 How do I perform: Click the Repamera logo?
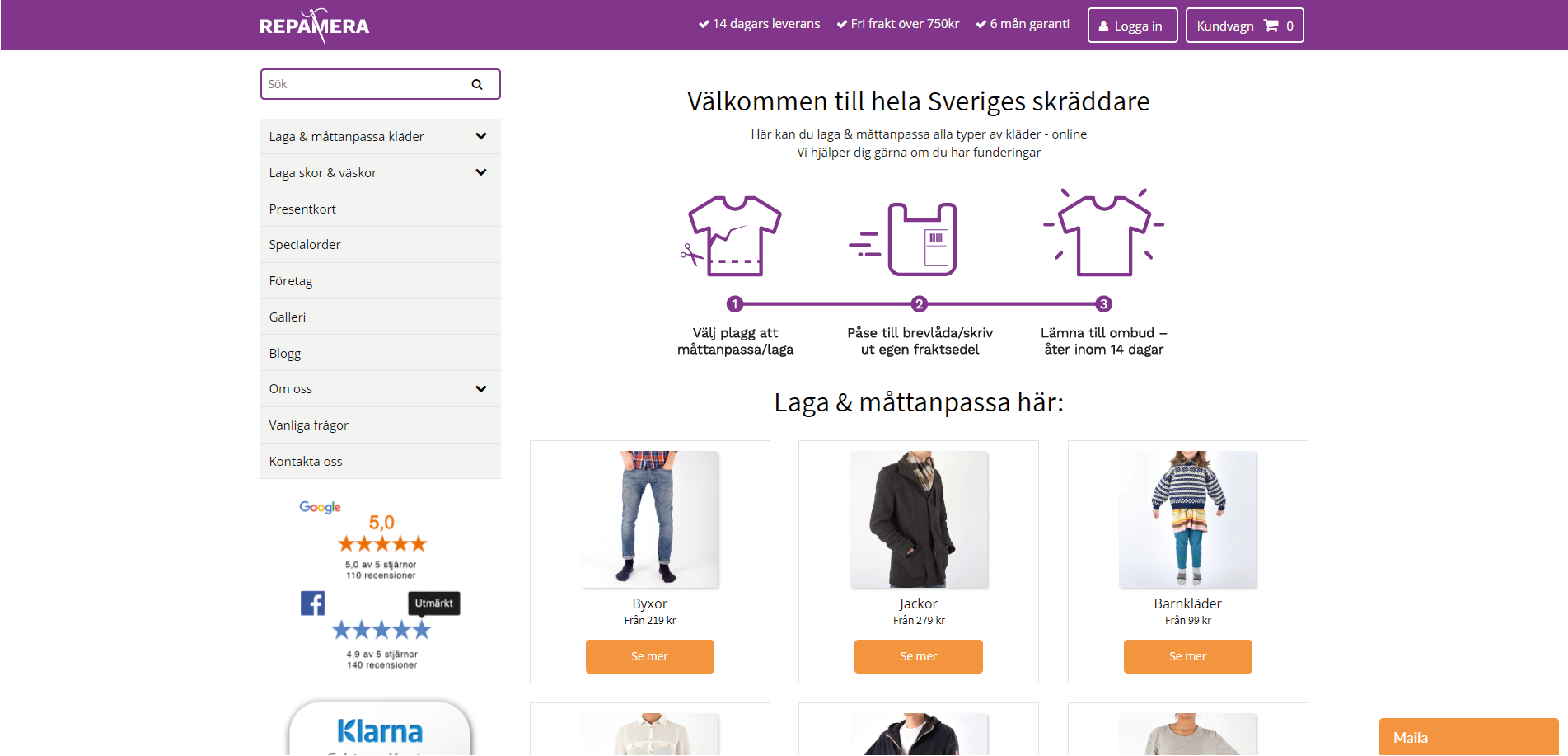click(x=314, y=26)
